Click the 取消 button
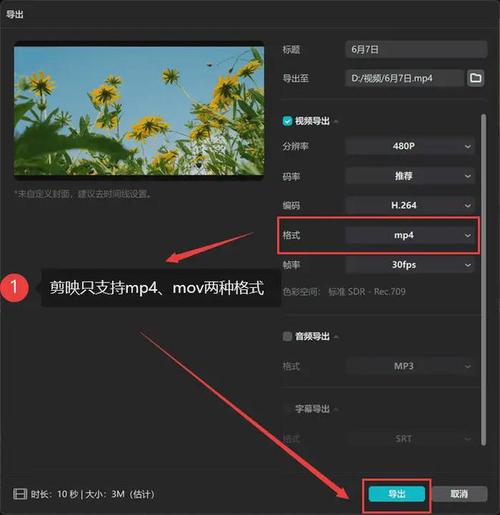The image size is (500, 515). [459, 494]
